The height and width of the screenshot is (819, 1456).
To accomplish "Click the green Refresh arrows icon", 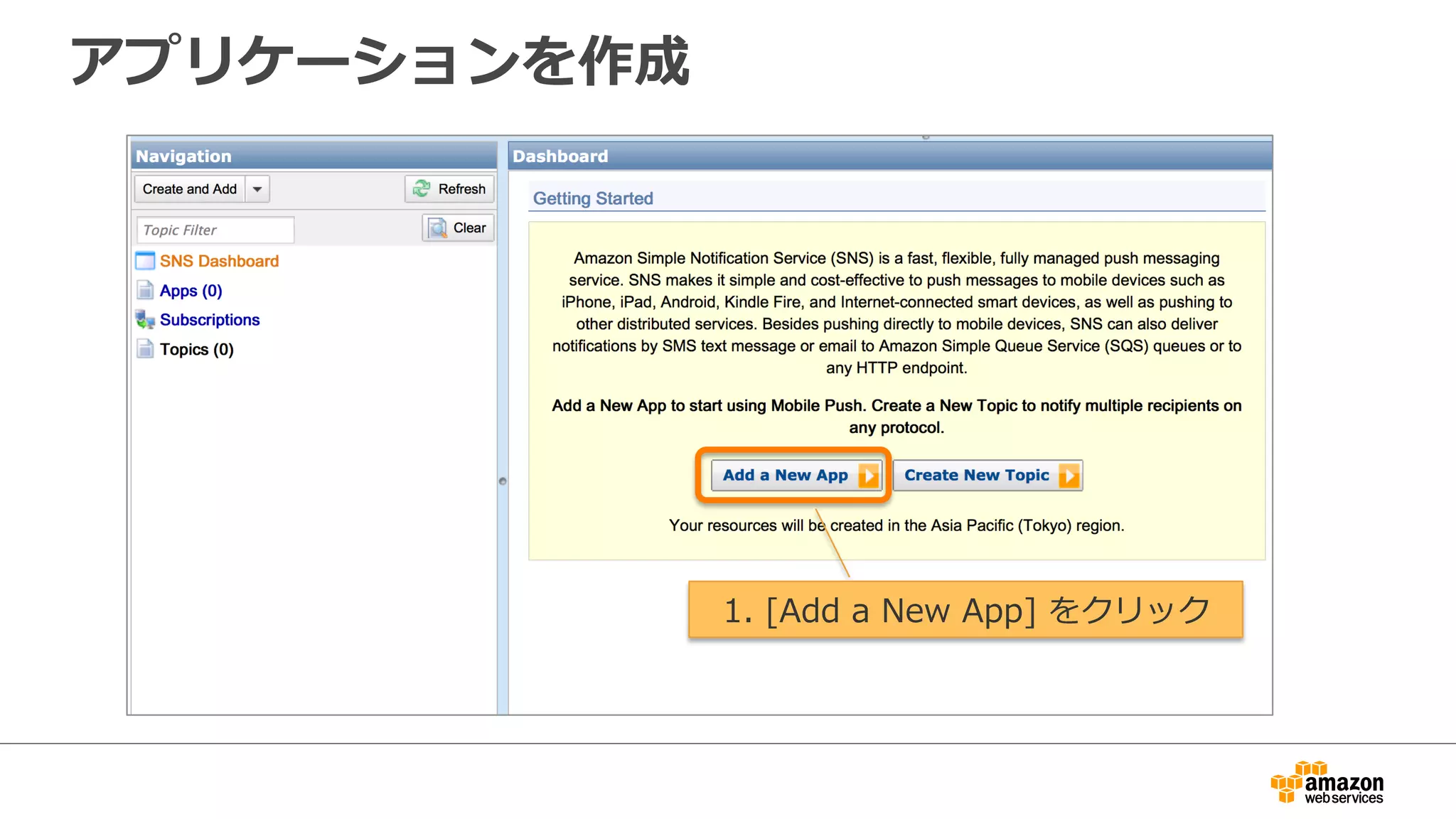I will [x=422, y=188].
